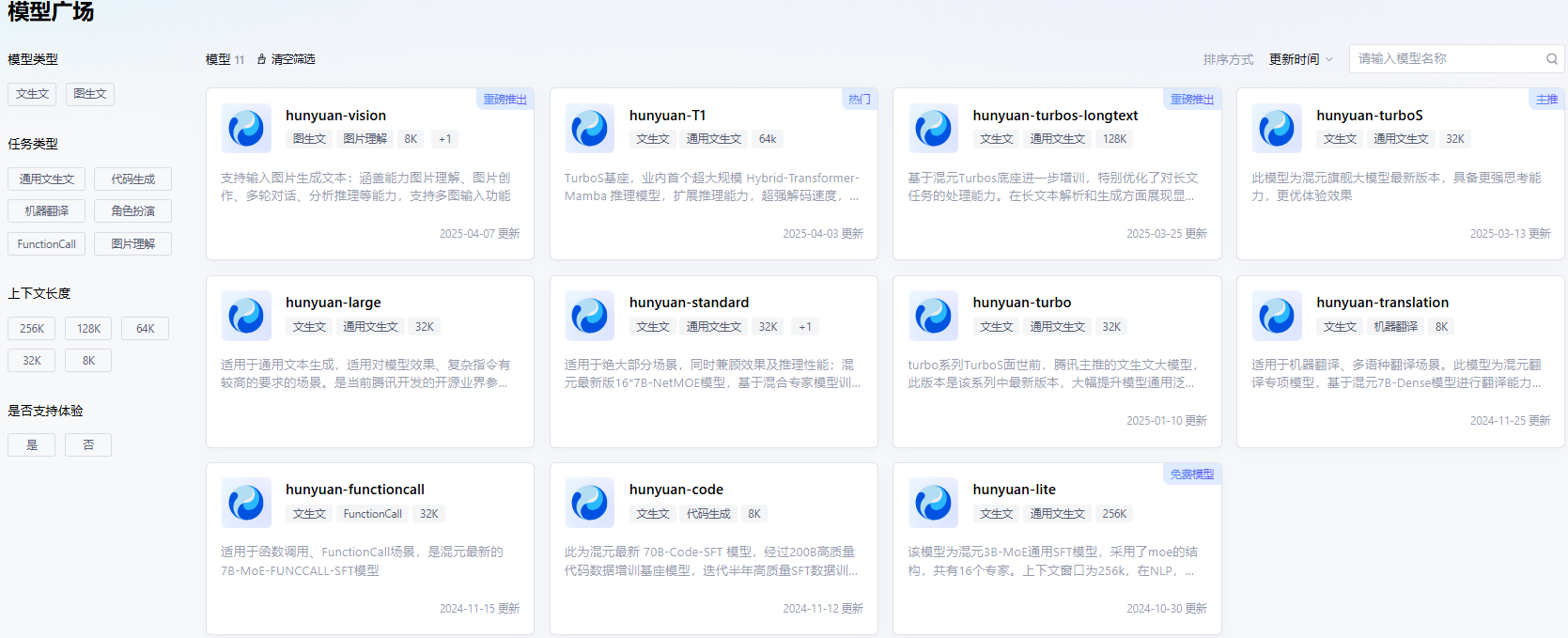This screenshot has height=638, width=1568.
Task: Click the search magnifier icon
Action: point(1552,59)
